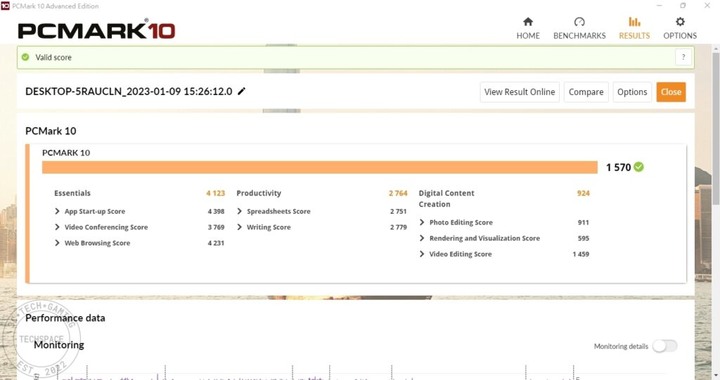Click the green valid score check icon

(x=25, y=57)
